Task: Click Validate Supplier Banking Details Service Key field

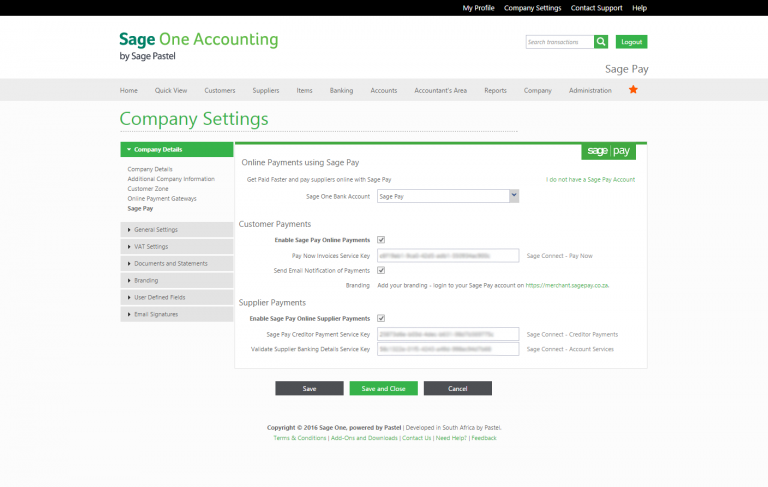Action: (x=448, y=349)
